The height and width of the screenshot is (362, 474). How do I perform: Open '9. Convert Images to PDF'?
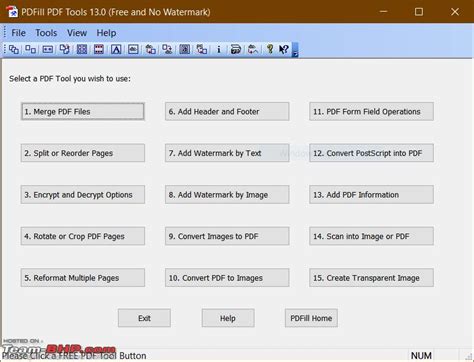coord(227,236)
